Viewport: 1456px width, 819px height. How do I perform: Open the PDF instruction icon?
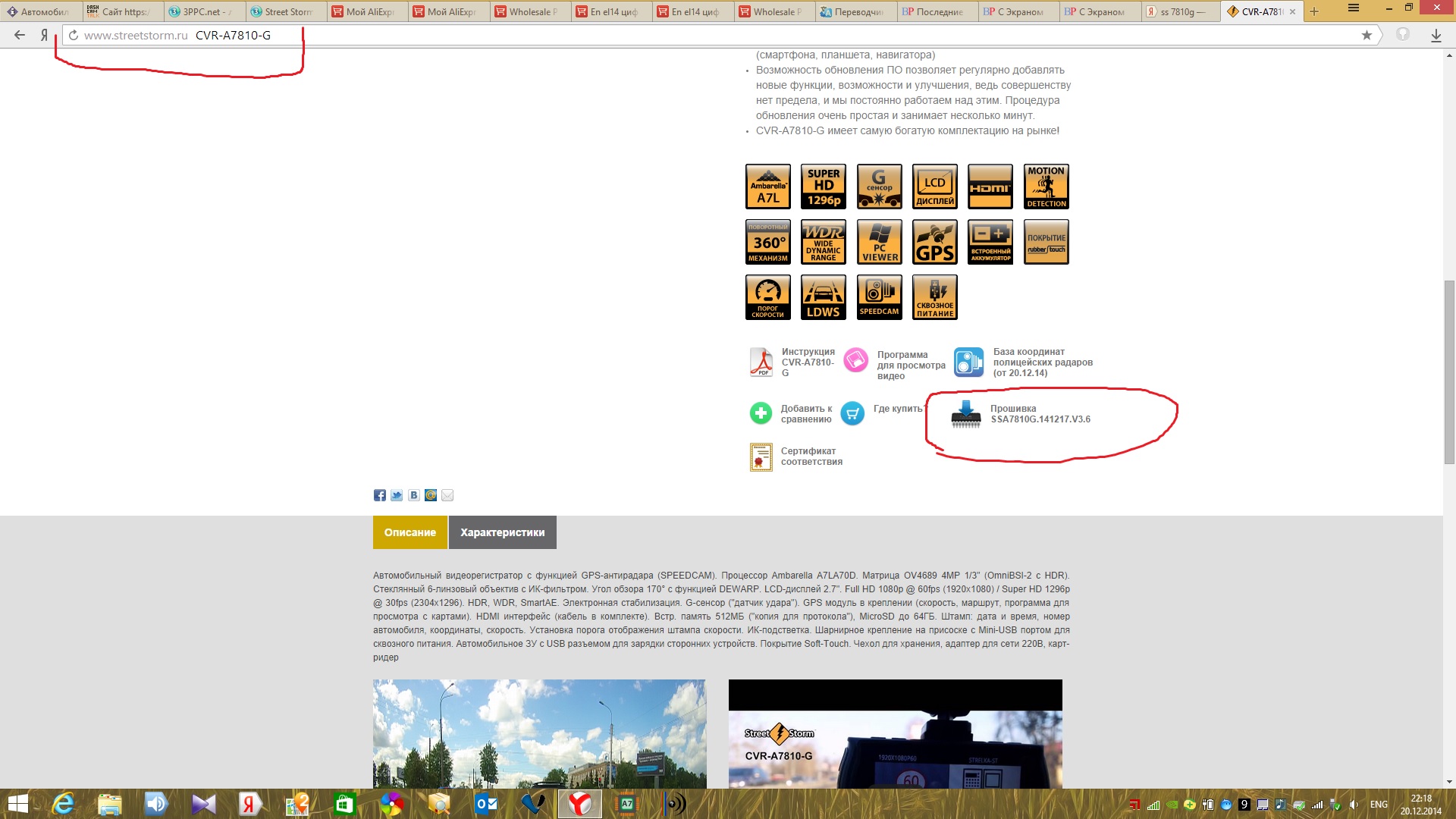(761, 362)
